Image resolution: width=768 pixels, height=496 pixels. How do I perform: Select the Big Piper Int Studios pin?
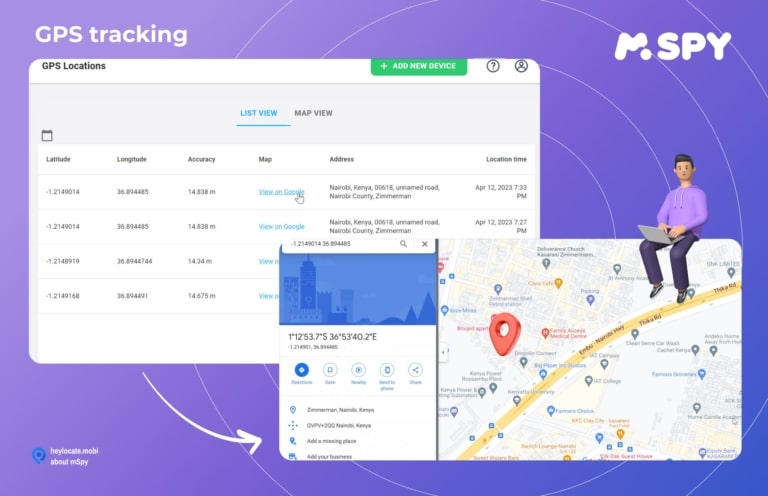543,374
